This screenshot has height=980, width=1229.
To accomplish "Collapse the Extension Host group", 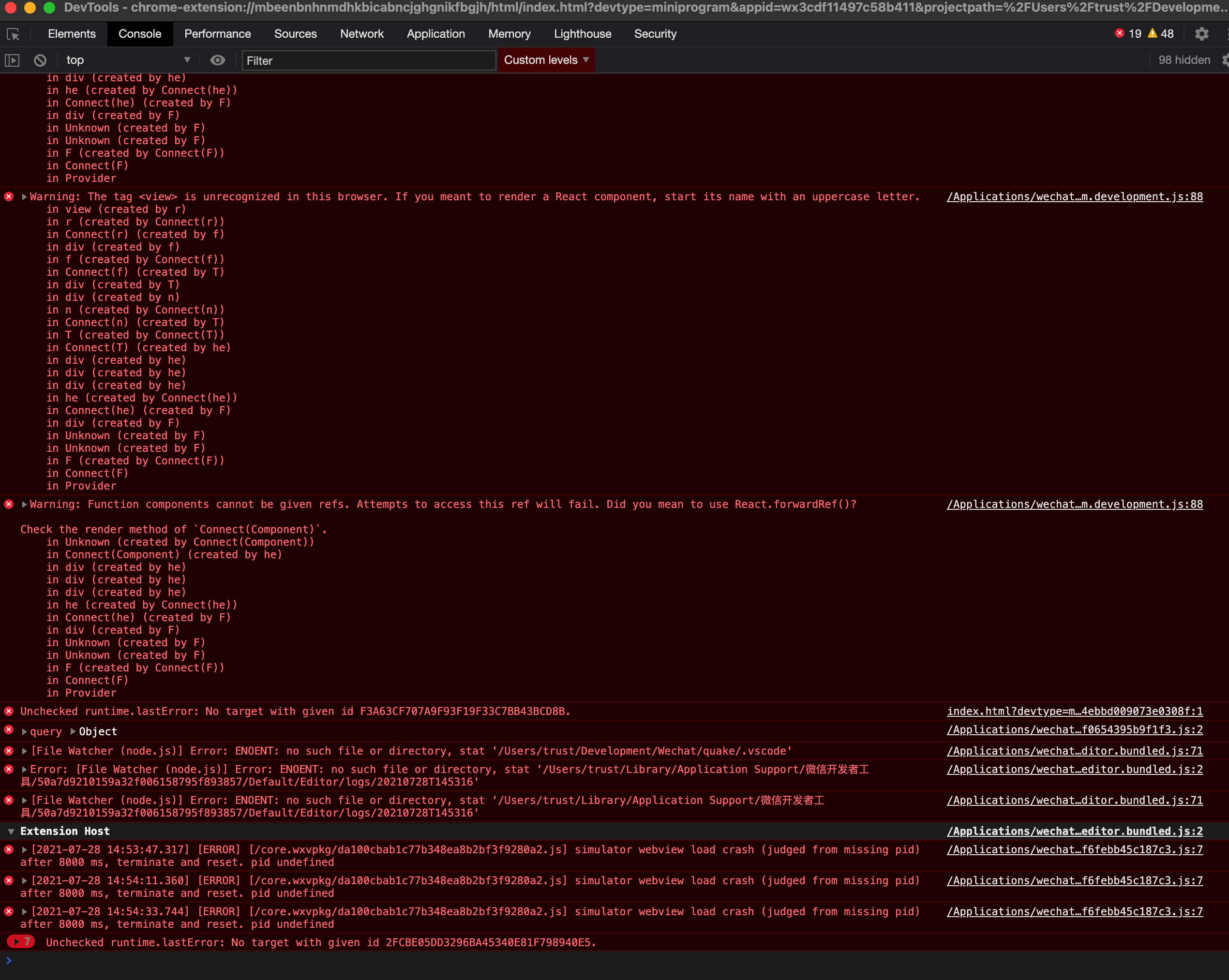I will 11,832.
